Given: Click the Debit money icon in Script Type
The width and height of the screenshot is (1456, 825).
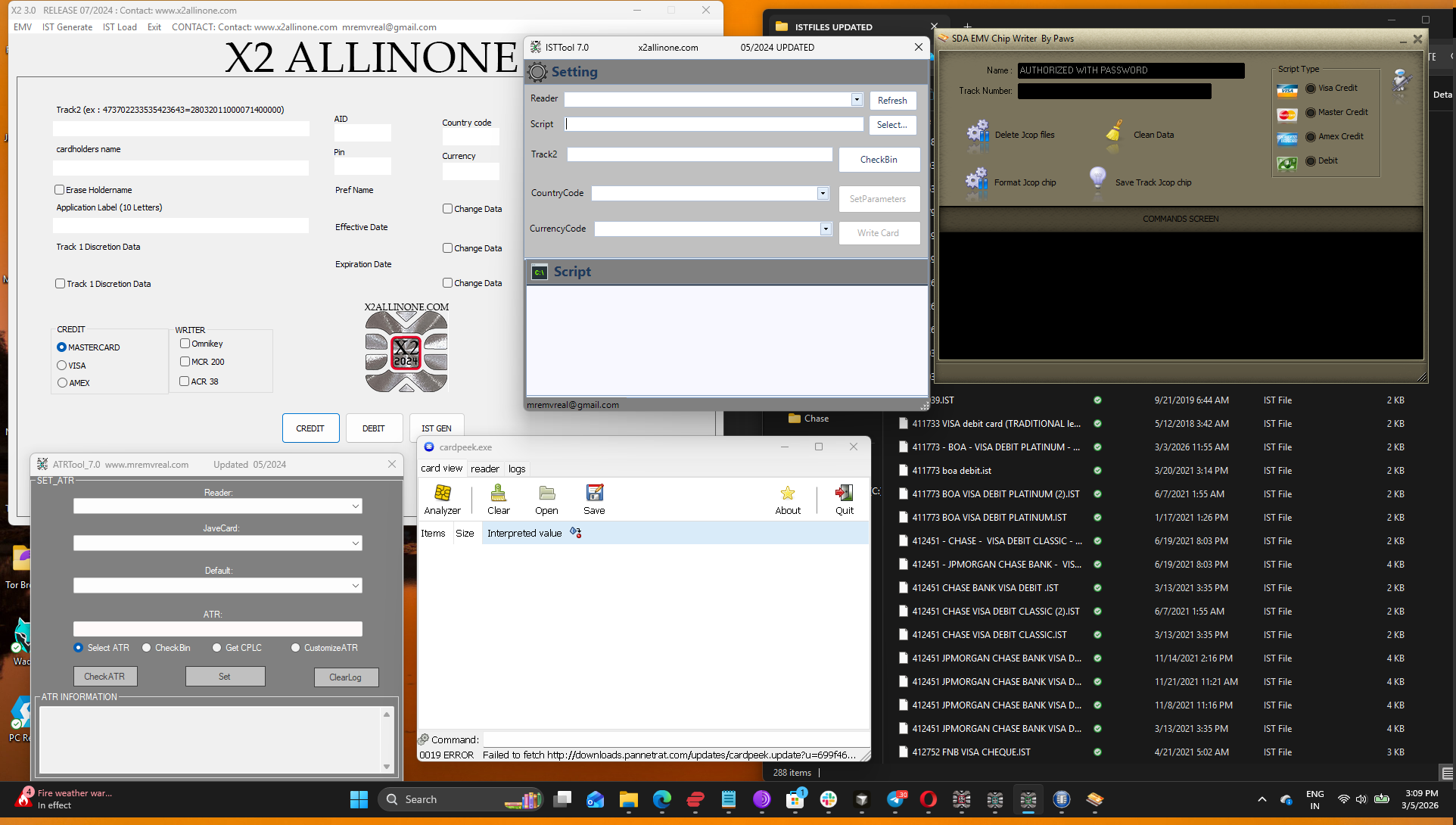Looking at the screenshot, I should tap(1287, 163).
